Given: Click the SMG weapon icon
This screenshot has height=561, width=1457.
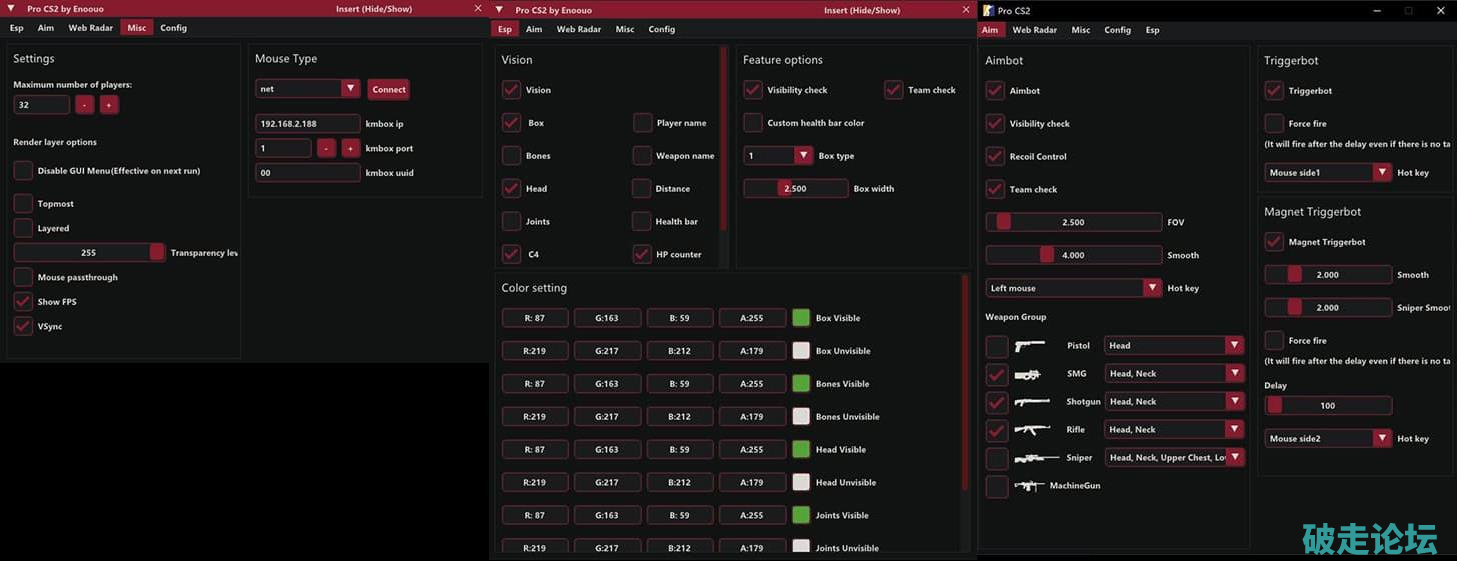Looking at the screenshot, I should click(1028, 374).
